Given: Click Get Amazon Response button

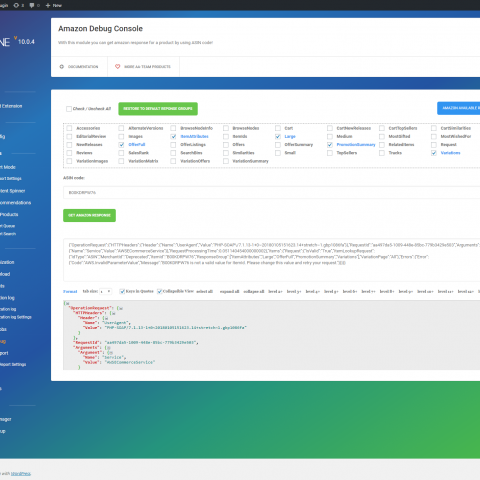Looking at the screenshot, I should (89, 215).
